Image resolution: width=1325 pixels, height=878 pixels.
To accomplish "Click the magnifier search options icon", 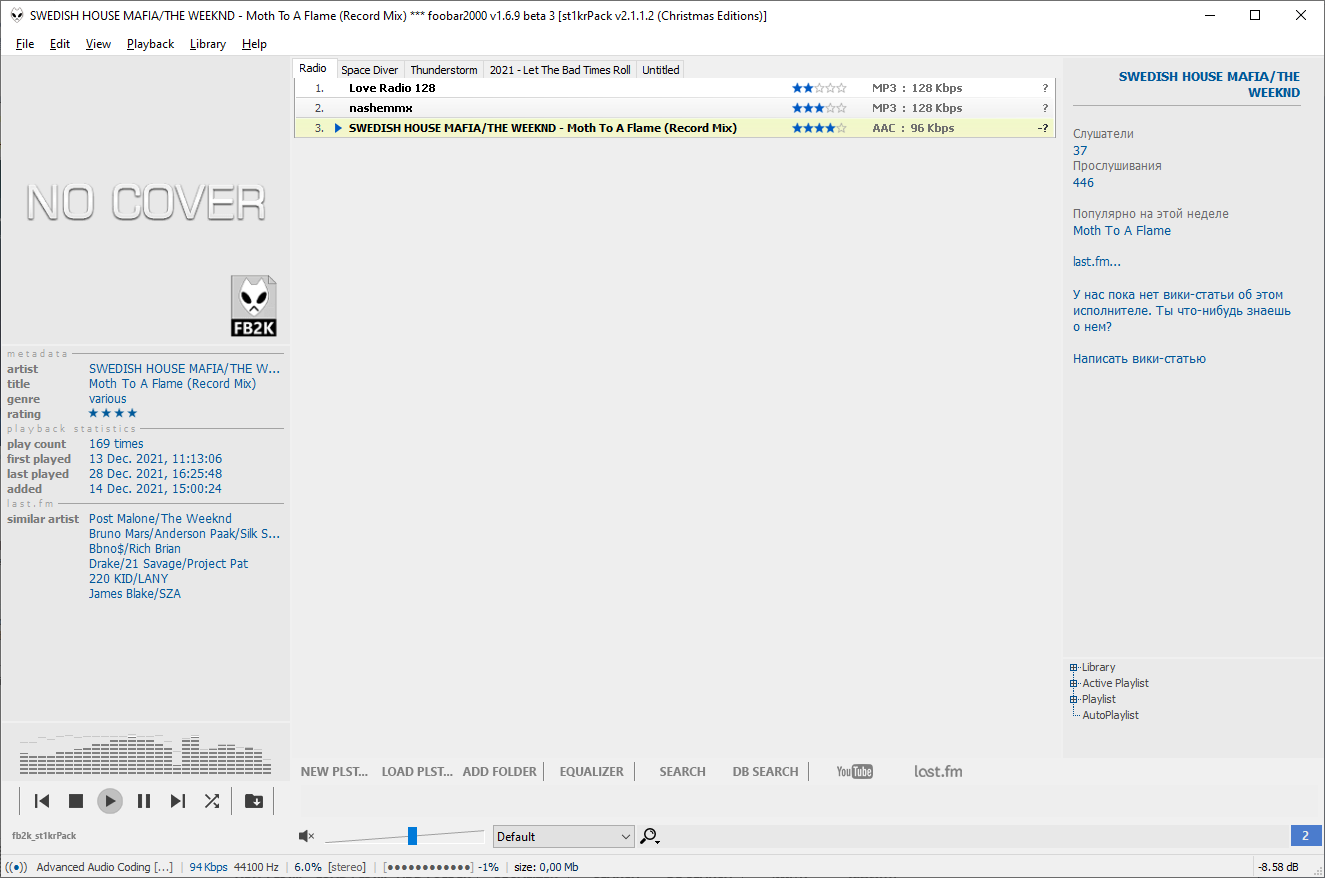I will pos(650,836).
